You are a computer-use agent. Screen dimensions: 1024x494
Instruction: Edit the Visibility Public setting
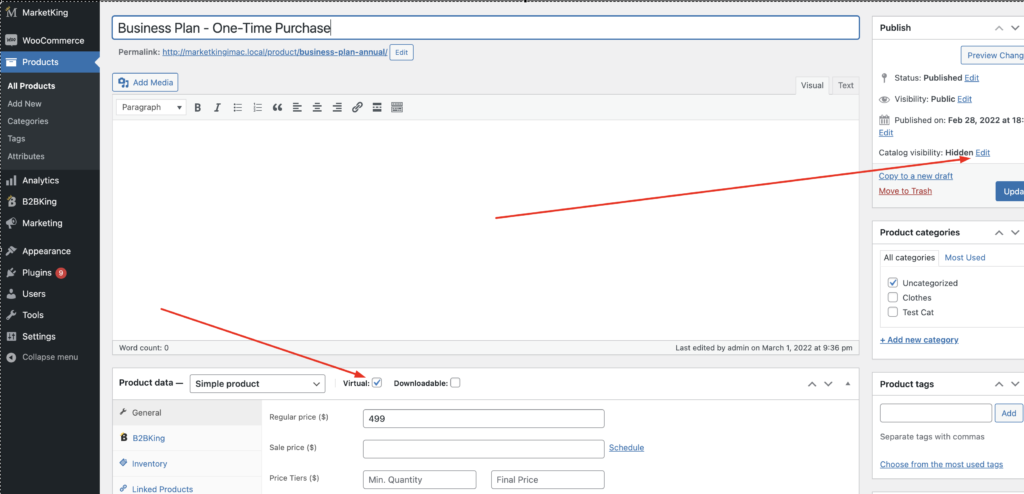pos(965,99)
